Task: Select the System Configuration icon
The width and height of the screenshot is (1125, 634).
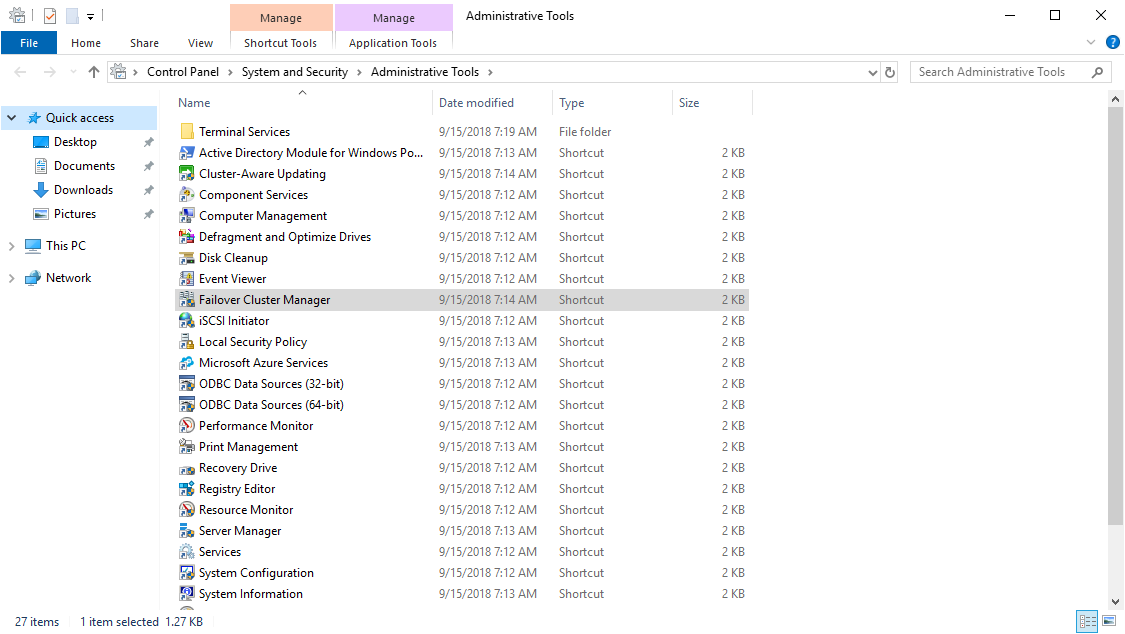Action: (187, 572)
